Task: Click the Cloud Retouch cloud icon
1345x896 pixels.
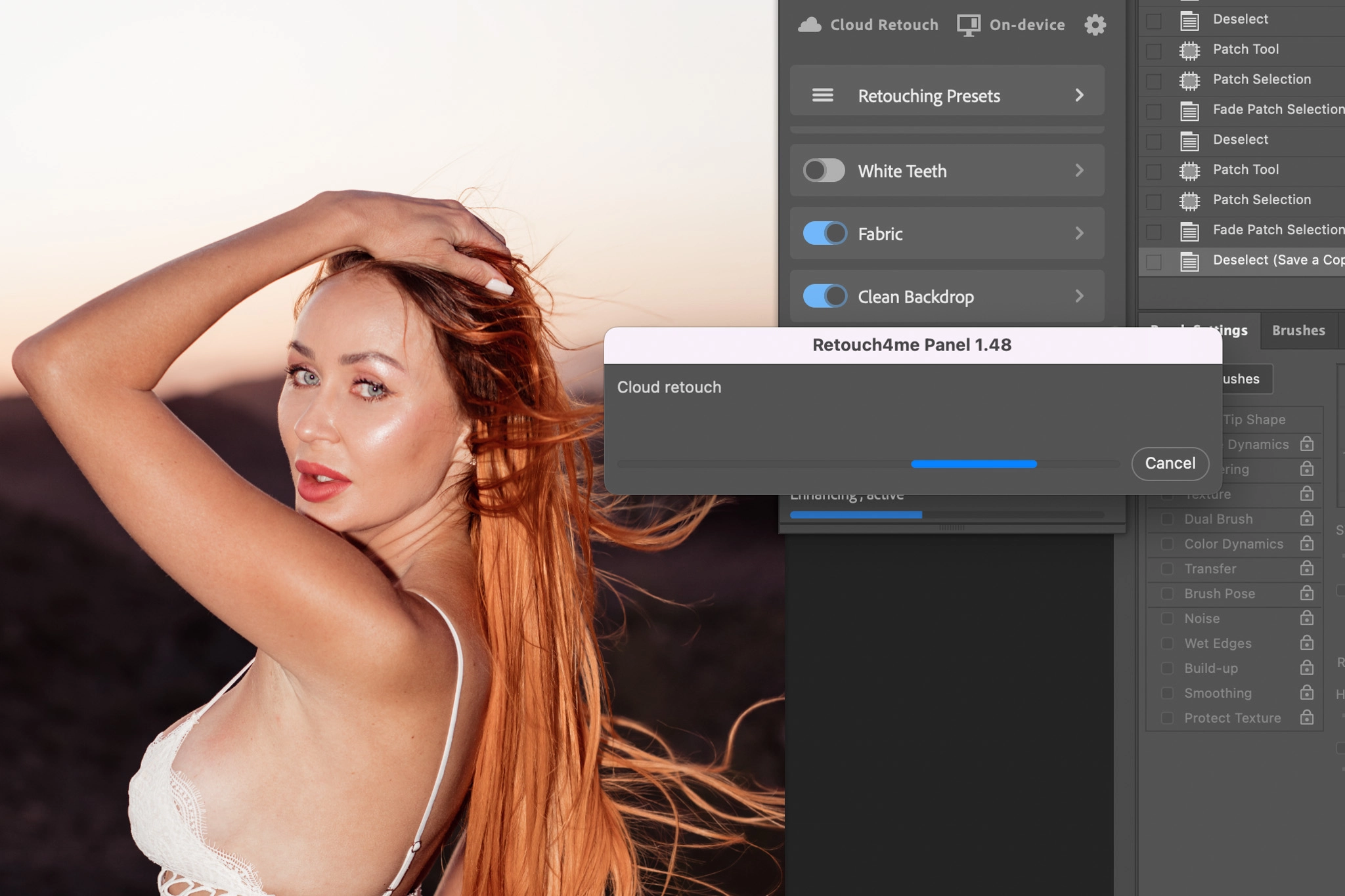Action: pos(810,25)
